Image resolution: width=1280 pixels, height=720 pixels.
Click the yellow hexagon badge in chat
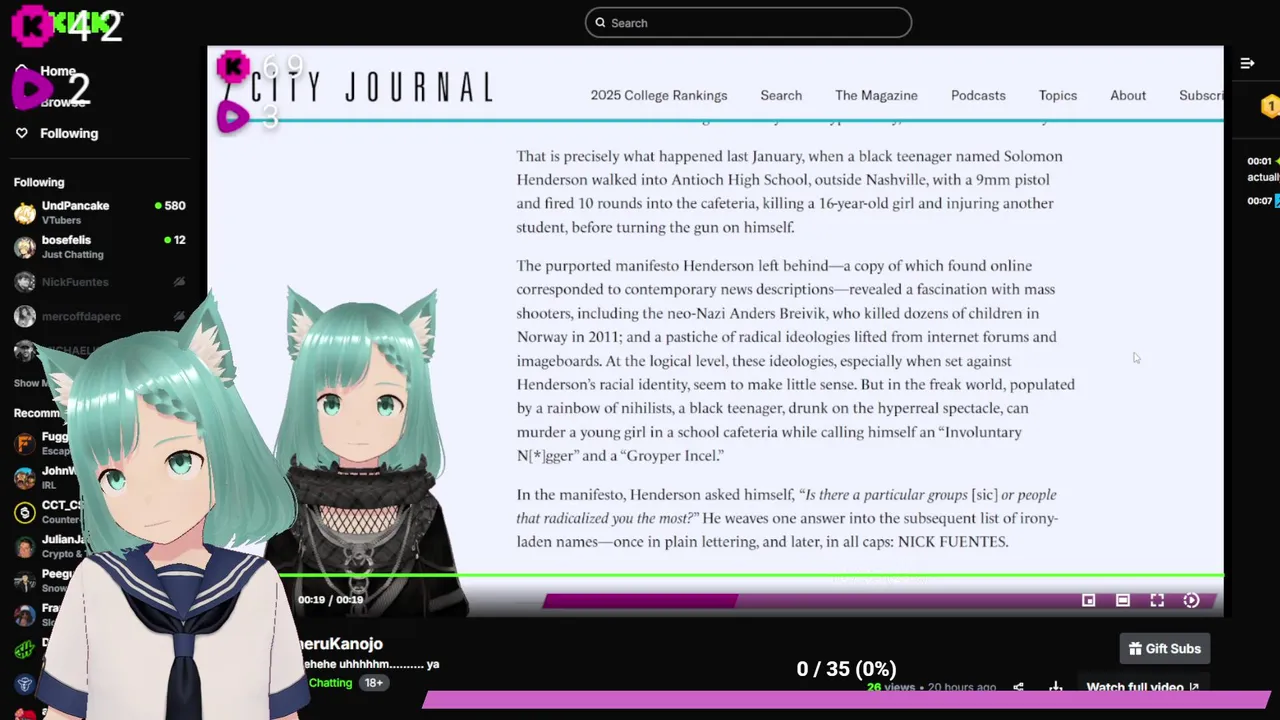pyautogui.click(x=1270, y=105)
